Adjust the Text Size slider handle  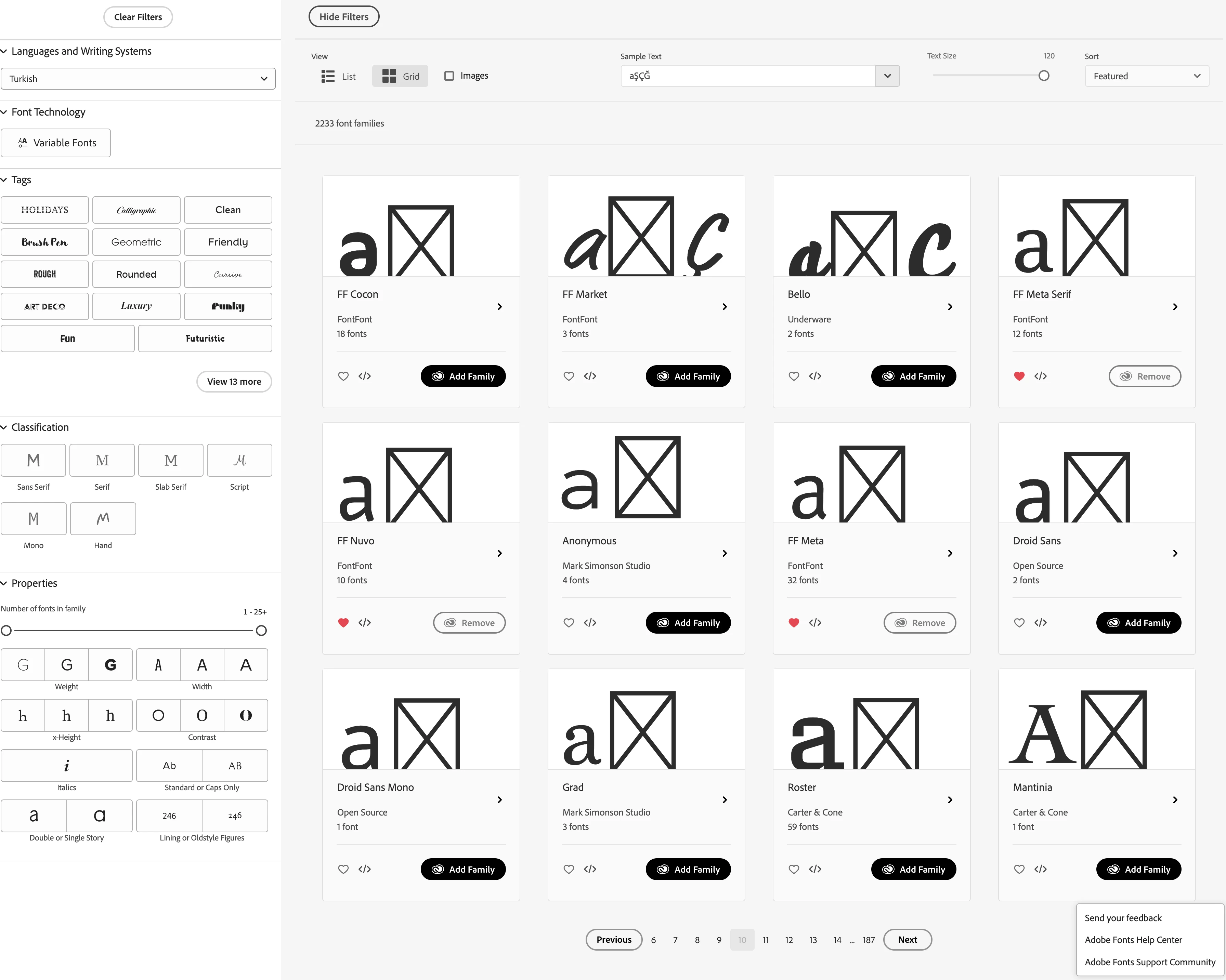1043,76
